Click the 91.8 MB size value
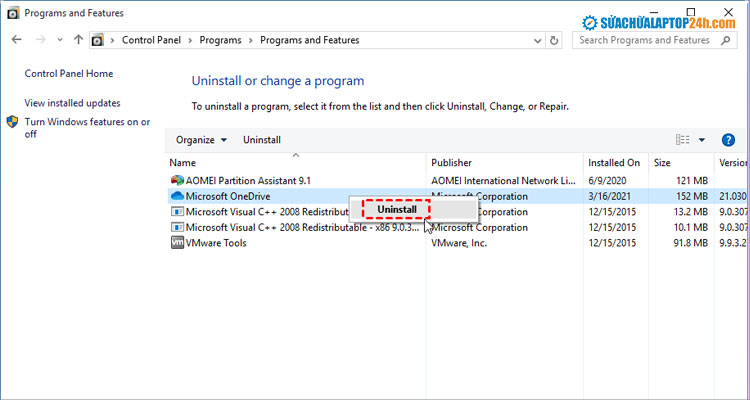The width and height of the screenshot is (750, 400). 690,243
